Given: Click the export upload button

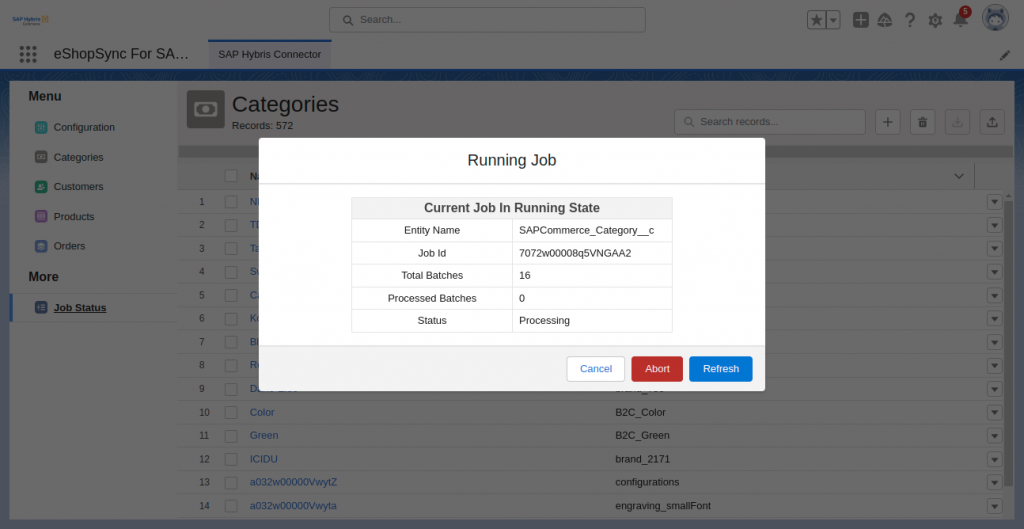Looking at the screenshot, I should click(x=992, y=122).
